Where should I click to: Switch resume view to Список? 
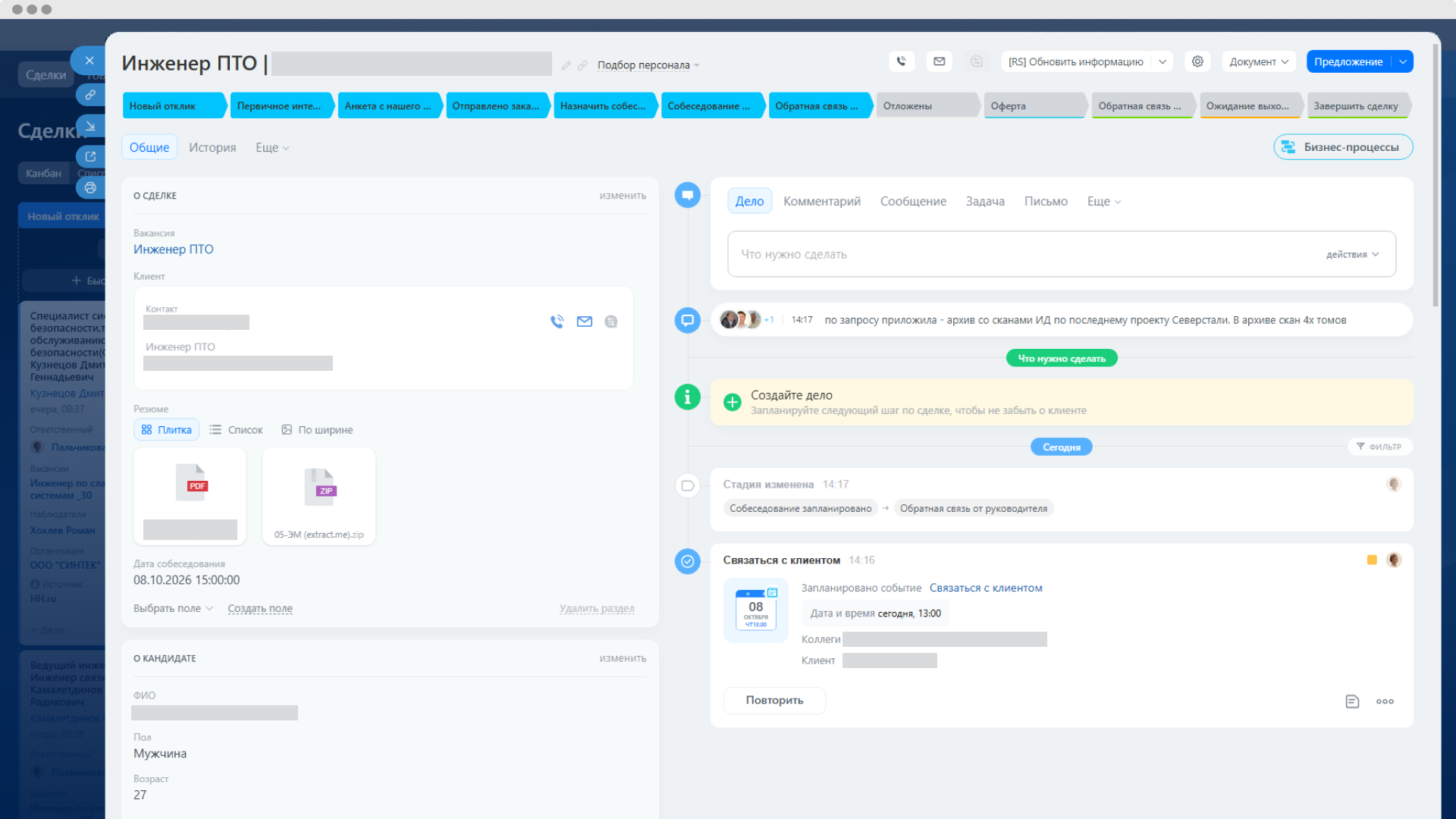pos(236,430)
